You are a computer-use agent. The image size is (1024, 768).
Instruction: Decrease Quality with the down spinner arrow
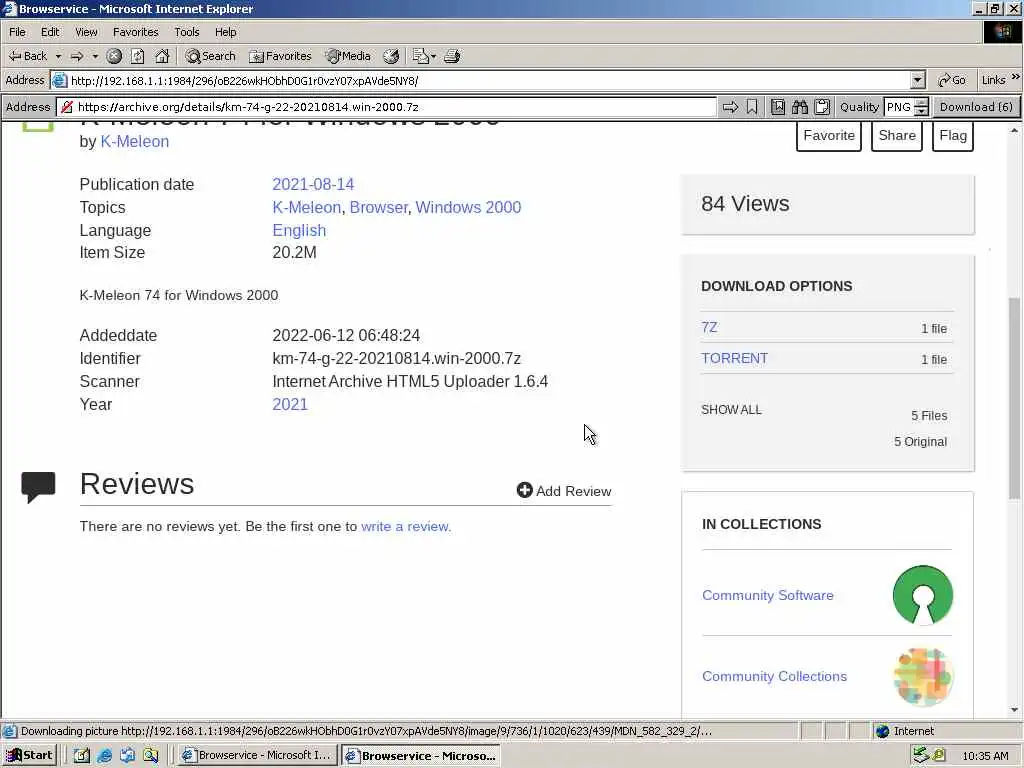tap(921, 112)
